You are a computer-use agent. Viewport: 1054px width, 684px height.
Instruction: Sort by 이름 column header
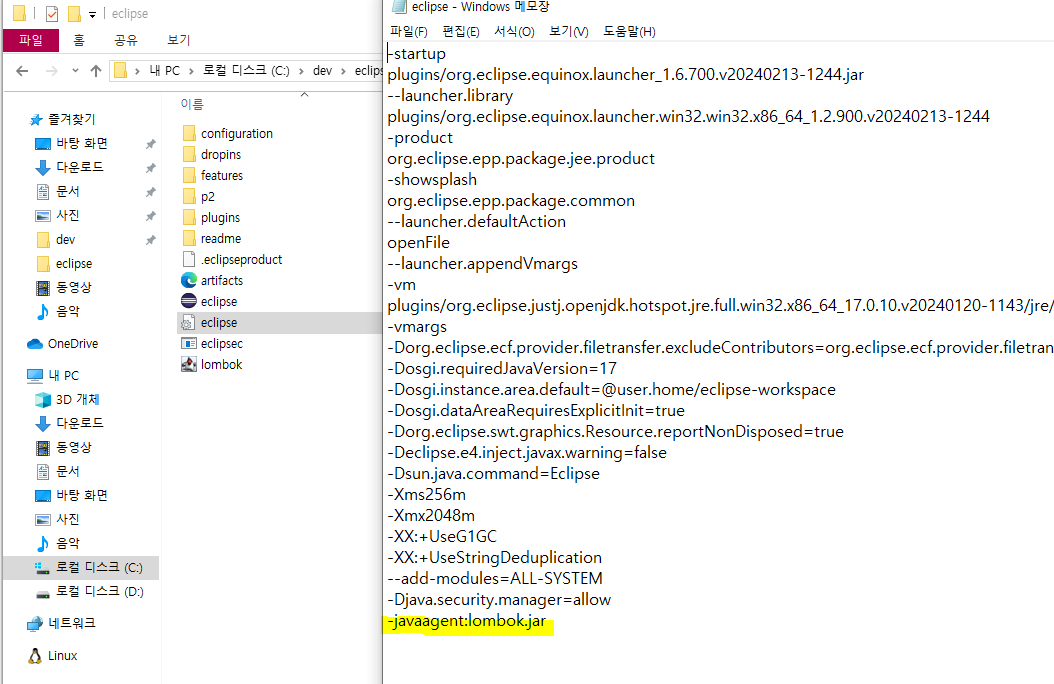[192, 104]
